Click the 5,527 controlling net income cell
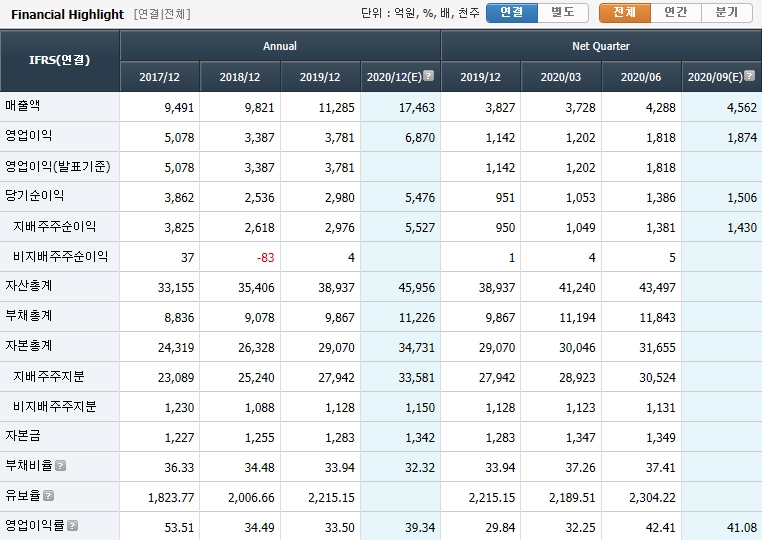764x540 pixels. tap(401, 227)
